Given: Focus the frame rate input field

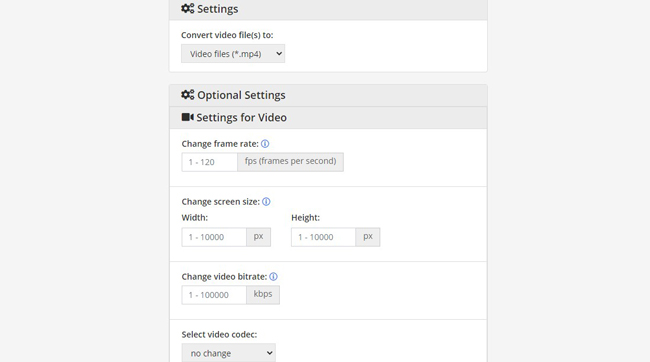Looking at the screenshot, I should click(x=209, y=162).
